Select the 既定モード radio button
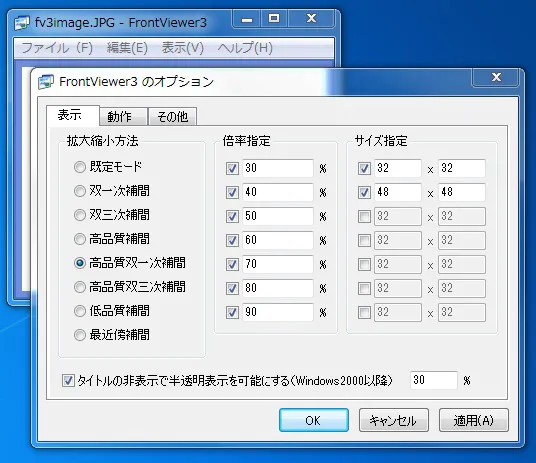 [x=80, y=167]
